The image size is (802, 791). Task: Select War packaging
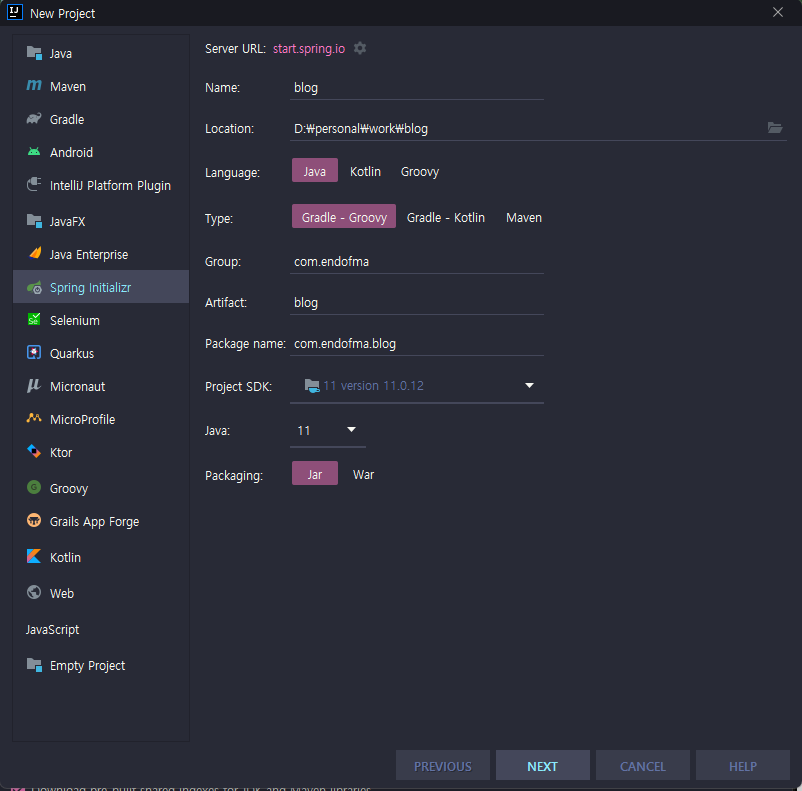[x=363, y=475]
